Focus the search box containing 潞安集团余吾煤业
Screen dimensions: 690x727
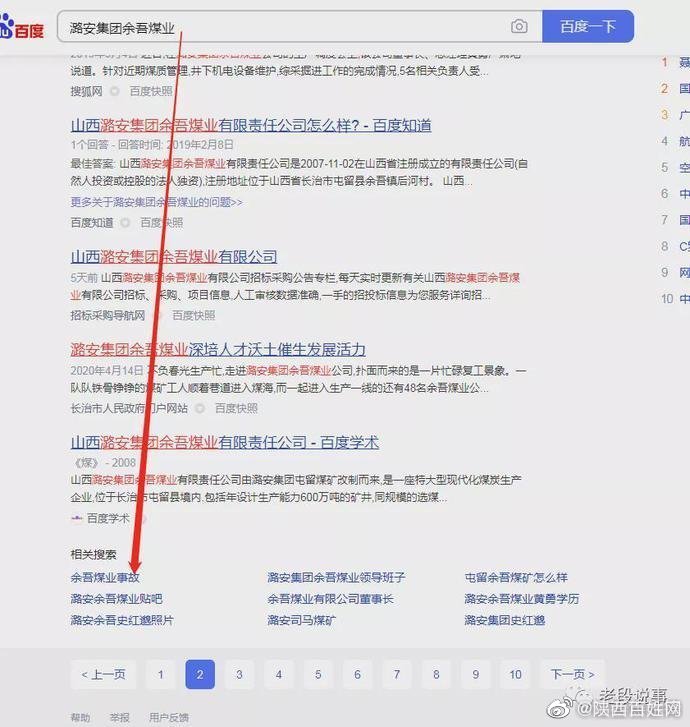[x=300, y=26]
